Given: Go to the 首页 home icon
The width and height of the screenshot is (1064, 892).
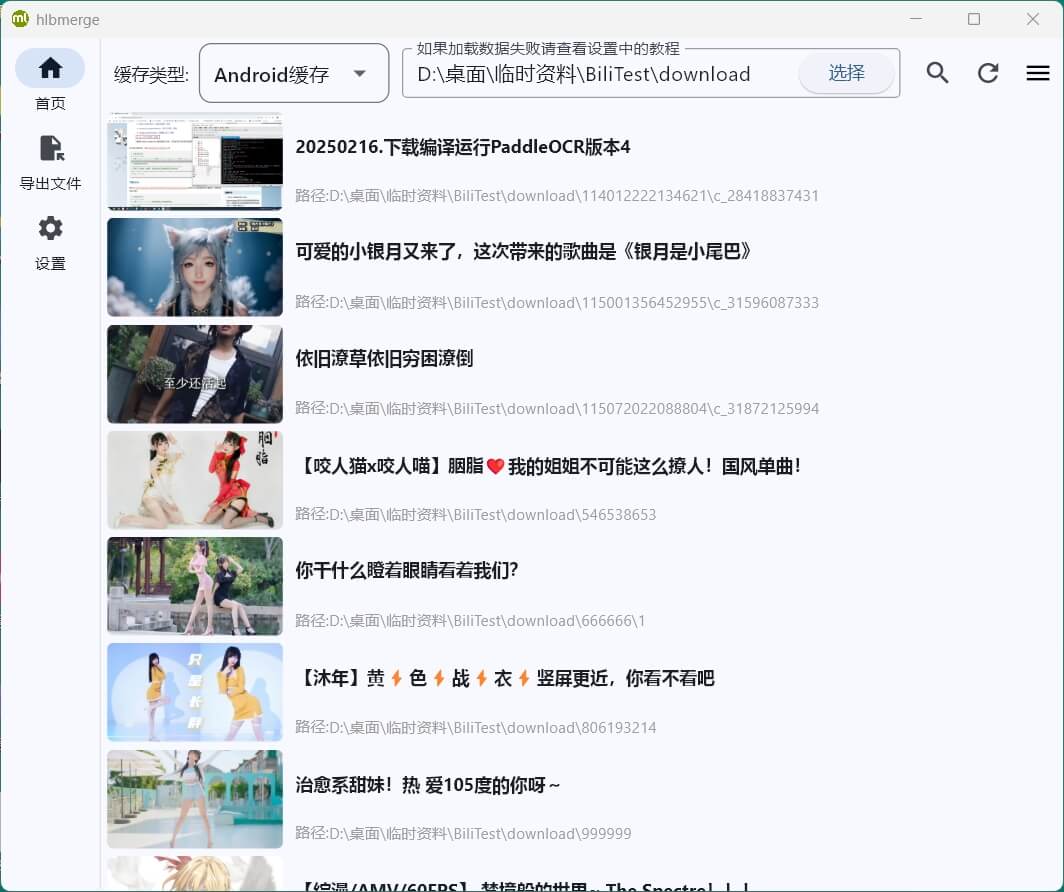Looking at the screenshot, I should (x=50, y=68).
